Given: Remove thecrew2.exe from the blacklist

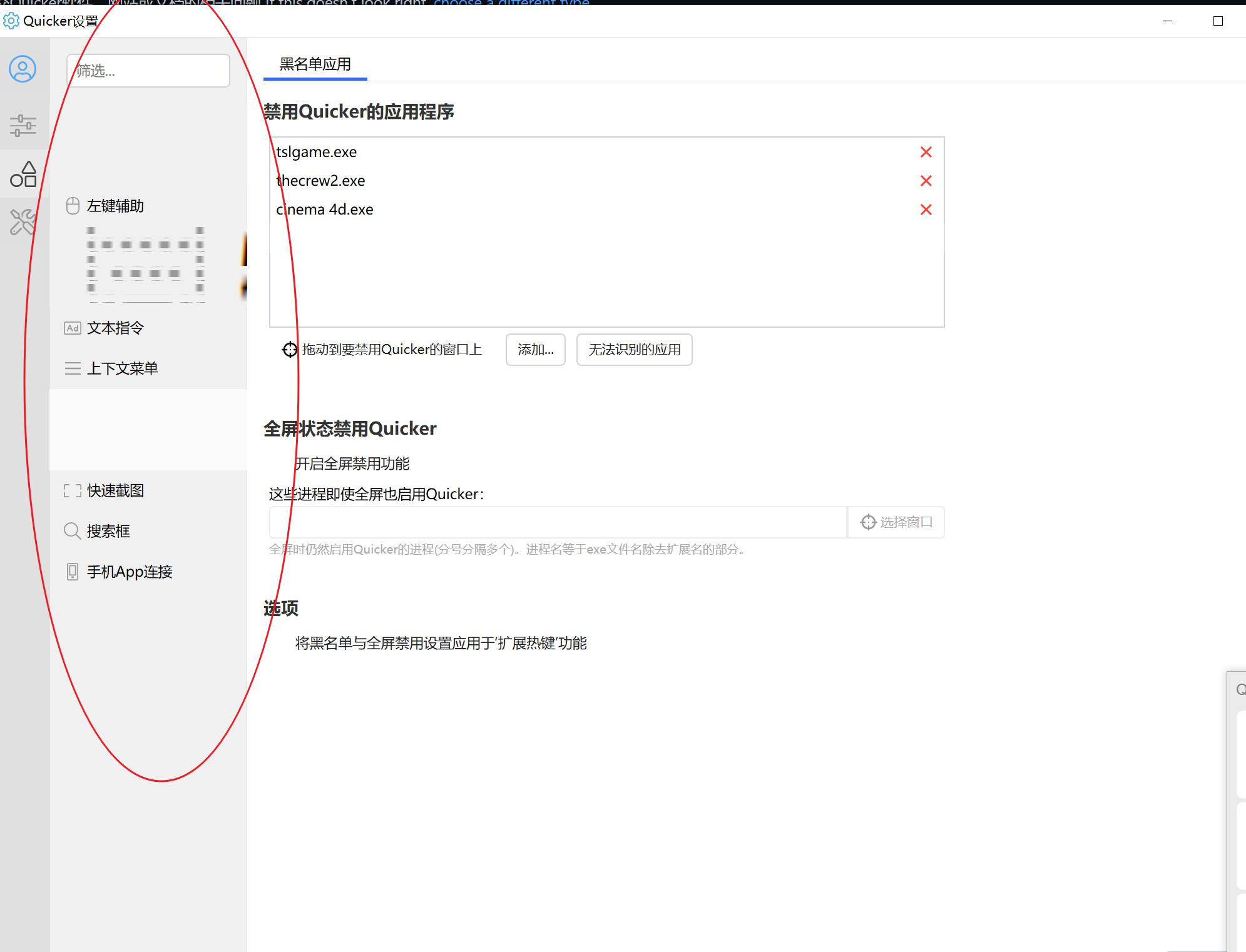Looking at the screenshot, I should 926,181.
